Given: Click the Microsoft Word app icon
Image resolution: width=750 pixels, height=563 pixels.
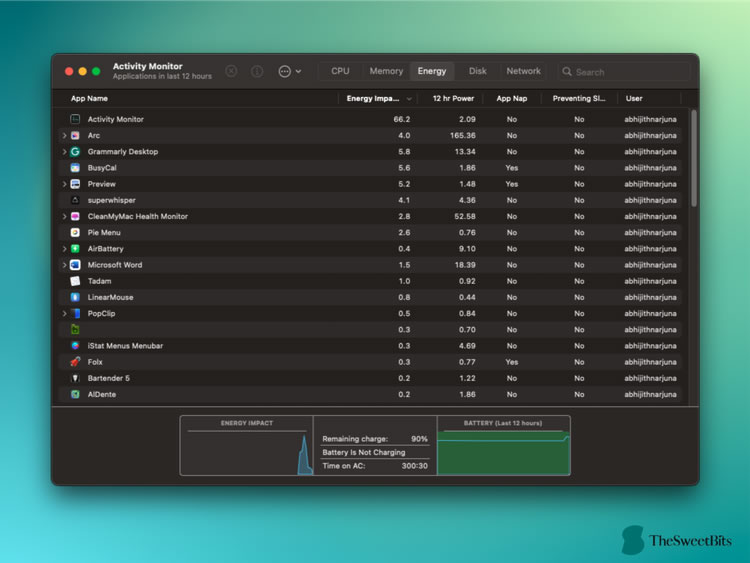Looking at the screenshot, I should pos(75,265).
